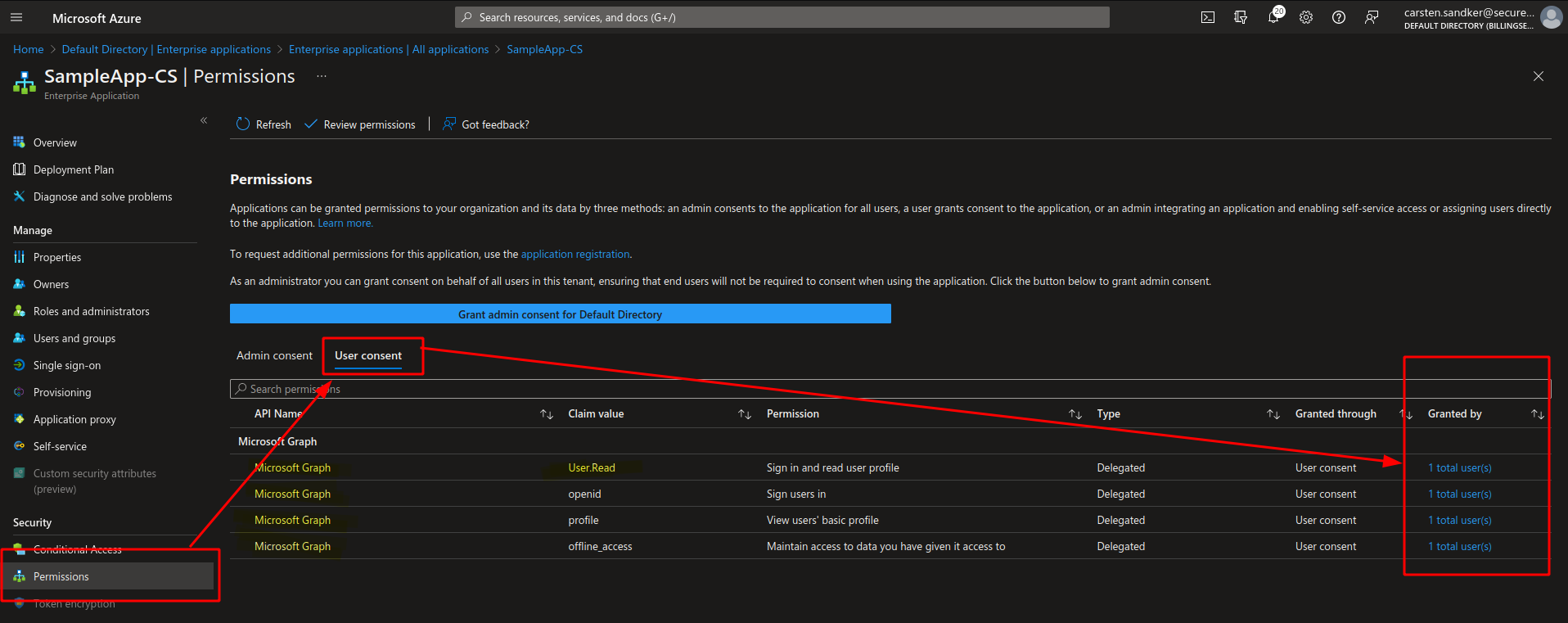Click the SampleApp-CS enterprise application icon
The image size is (1568, 623).
(x=25, y=83)
